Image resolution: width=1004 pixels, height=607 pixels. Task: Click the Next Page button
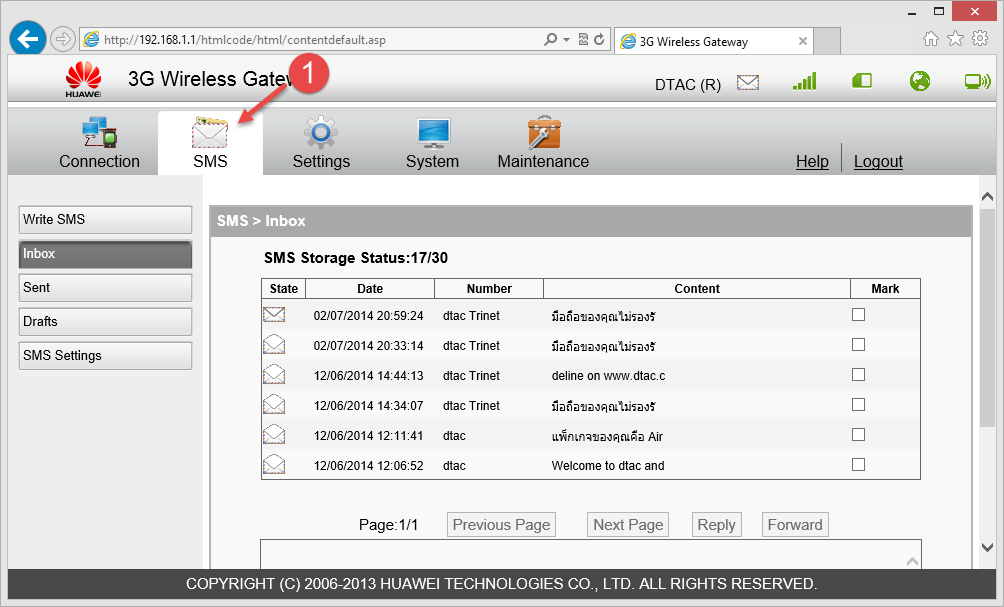[x=628, y=525]
